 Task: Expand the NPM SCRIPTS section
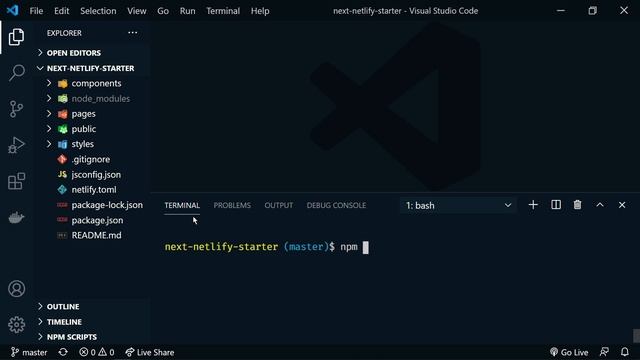(x=91, y=337)
